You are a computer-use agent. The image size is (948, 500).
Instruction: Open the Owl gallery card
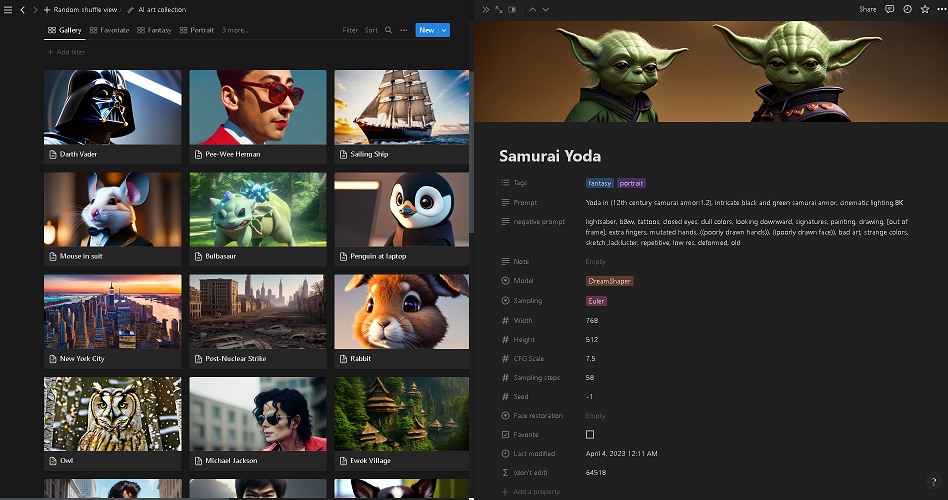click(x=112, y=423)
